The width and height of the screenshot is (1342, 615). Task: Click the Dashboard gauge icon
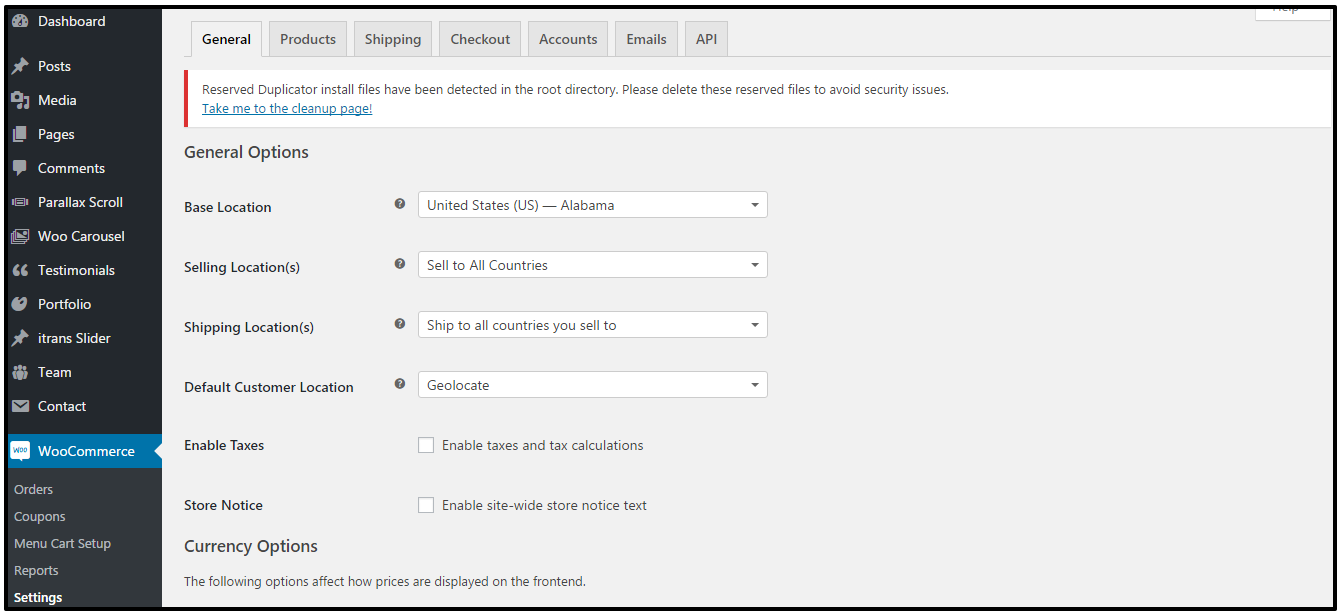tap(20, 21)
